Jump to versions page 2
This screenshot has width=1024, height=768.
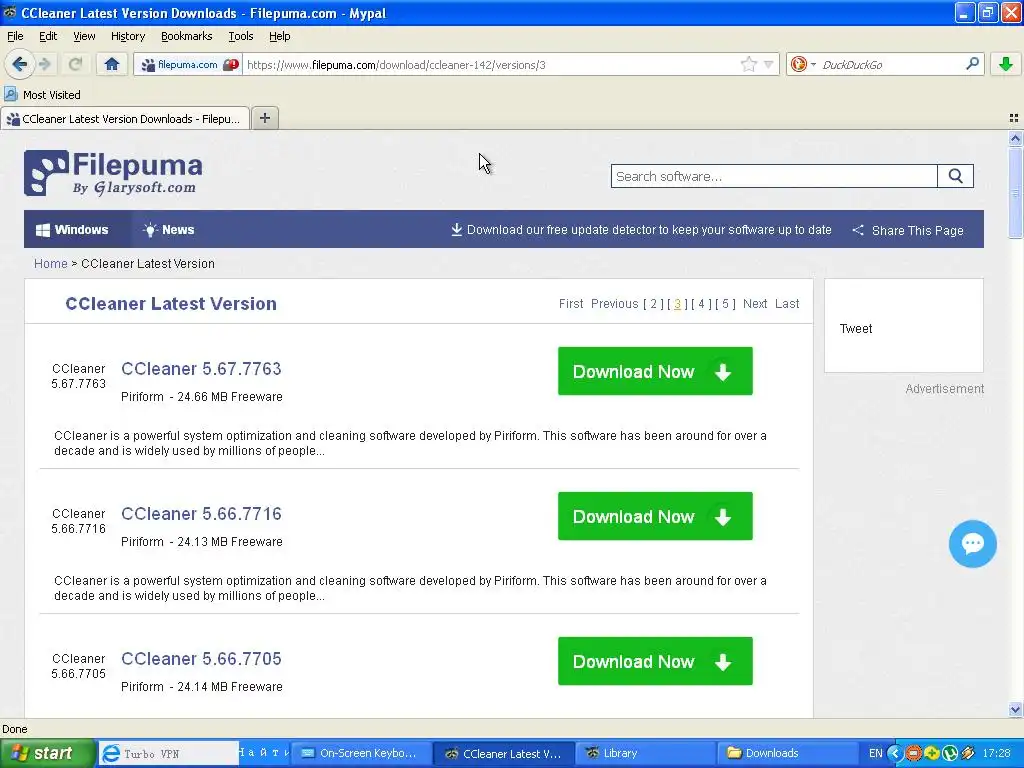(653, 304)
